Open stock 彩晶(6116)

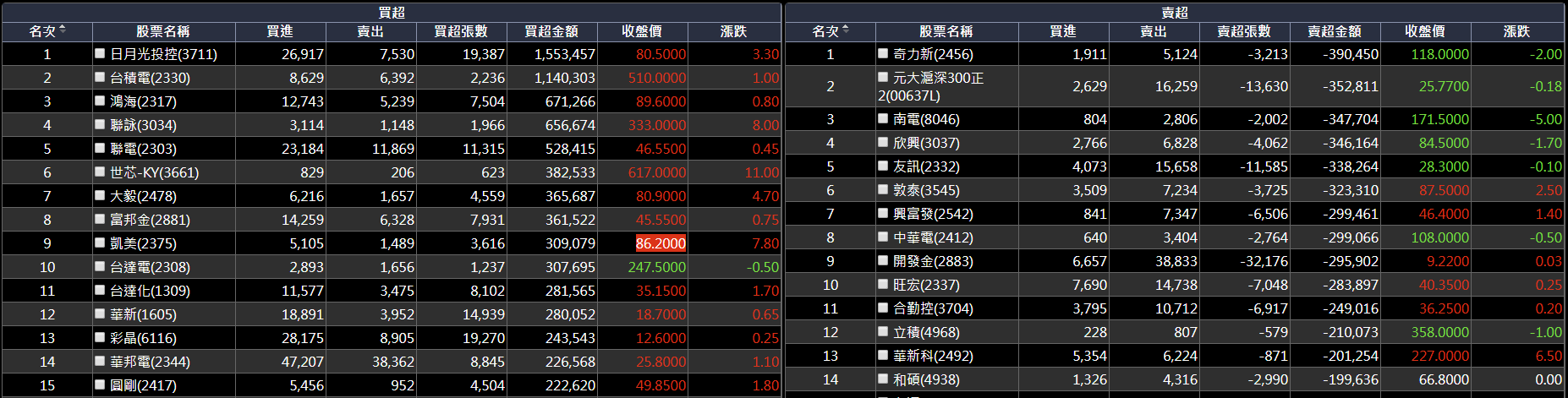click(143, 338)
